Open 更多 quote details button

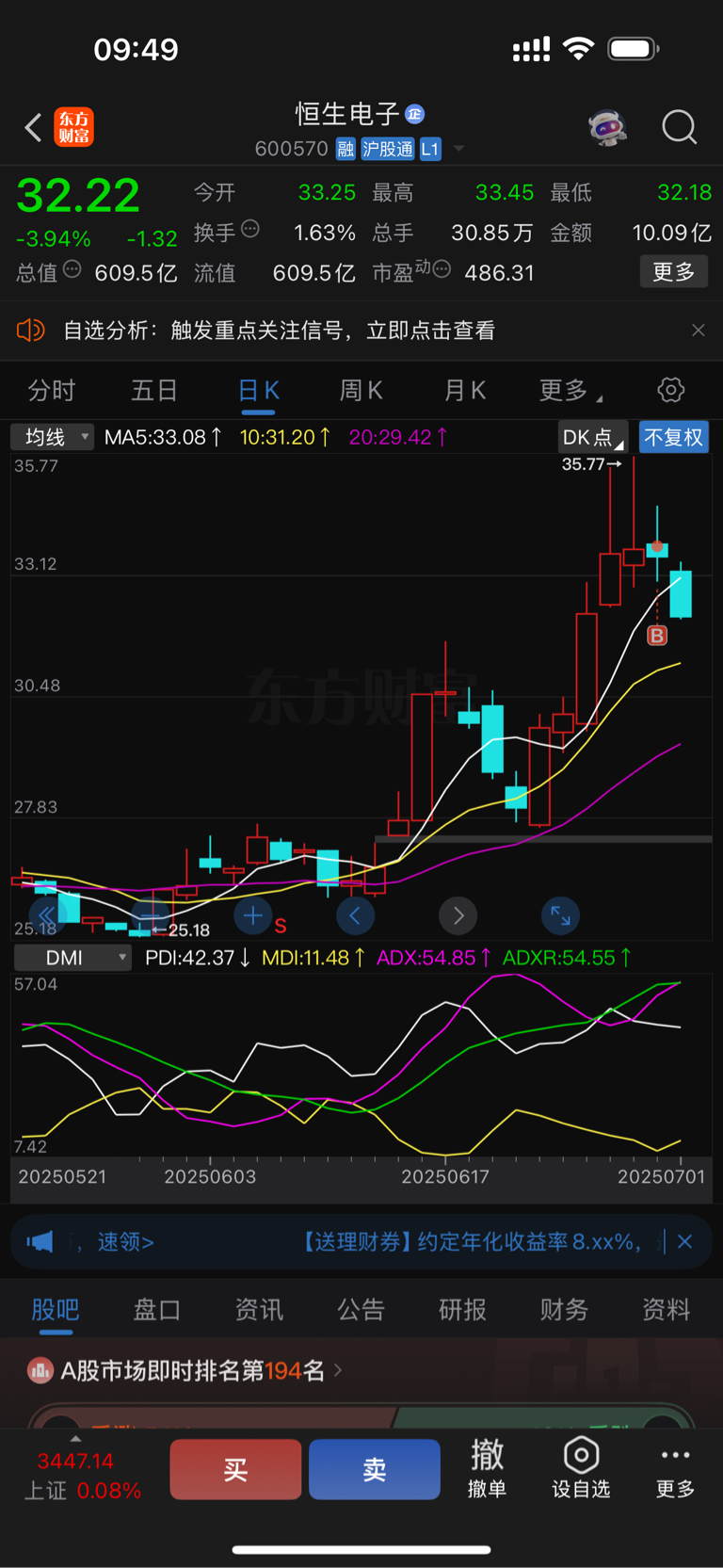[674, 272]
